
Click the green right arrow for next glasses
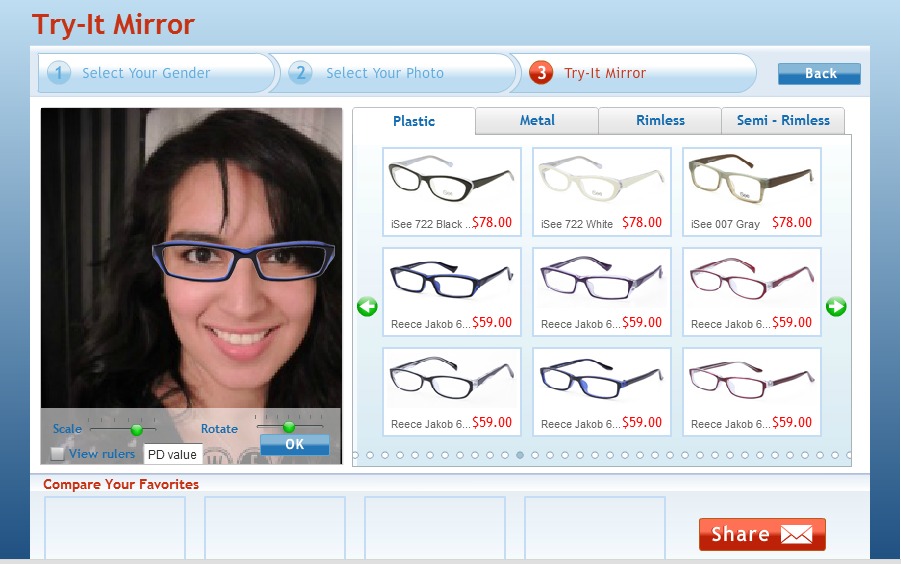coord(836,307)
